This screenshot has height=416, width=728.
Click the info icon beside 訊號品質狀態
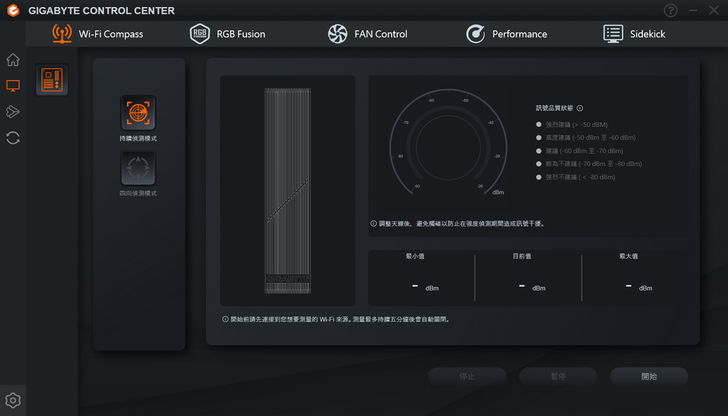580,108
